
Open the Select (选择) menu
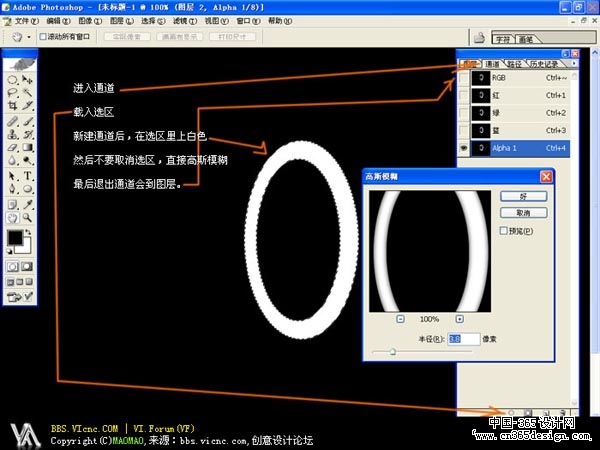click(x=153, y=21)
